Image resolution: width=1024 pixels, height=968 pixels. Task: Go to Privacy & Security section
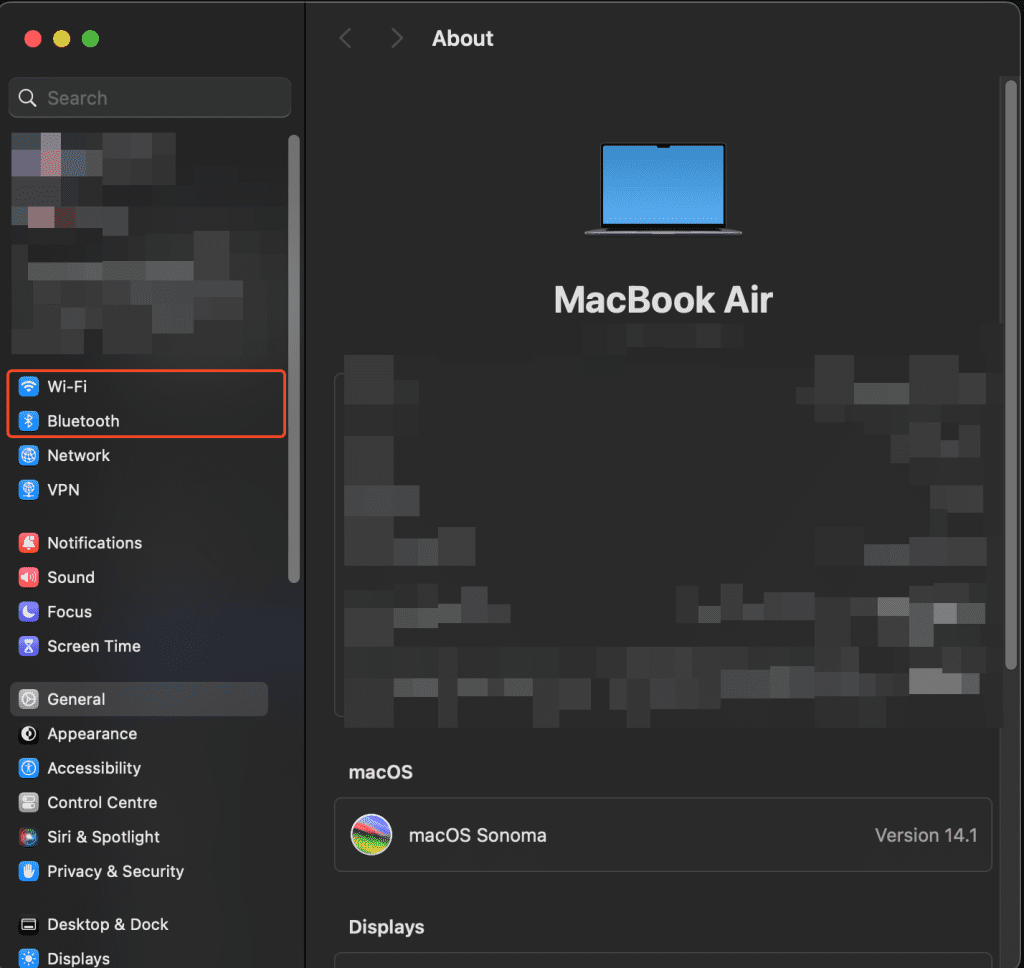pos(115,872)
